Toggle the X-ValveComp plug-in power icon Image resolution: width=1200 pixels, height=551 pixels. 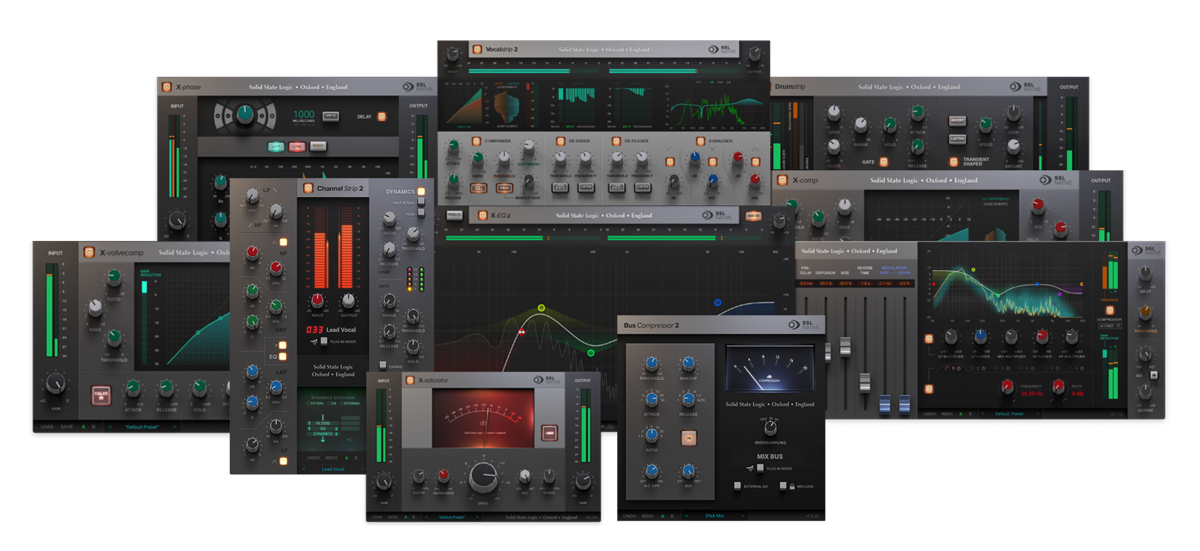pos(89,253)
